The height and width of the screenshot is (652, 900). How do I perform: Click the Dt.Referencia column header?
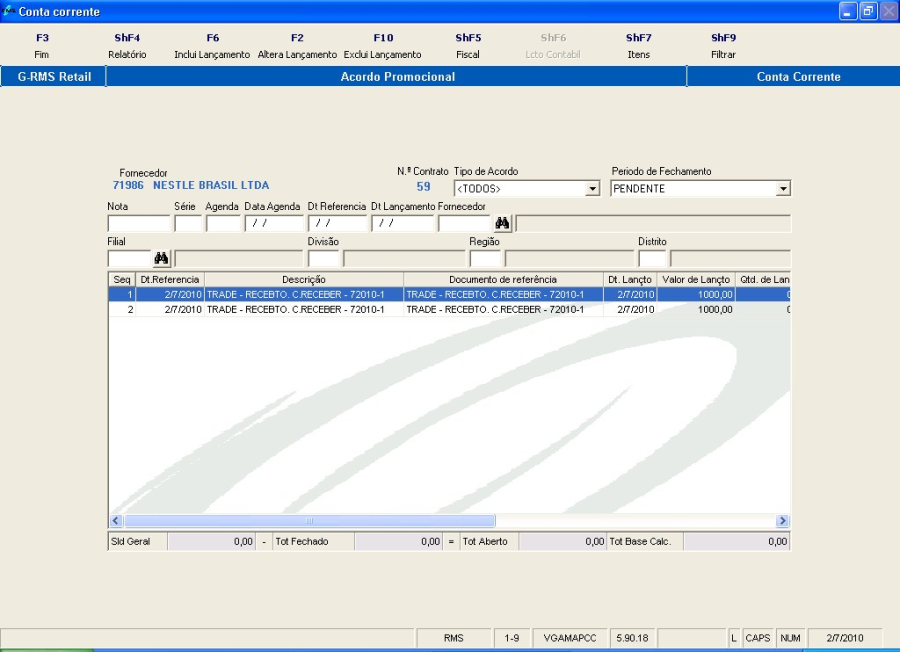coord(170,280)
